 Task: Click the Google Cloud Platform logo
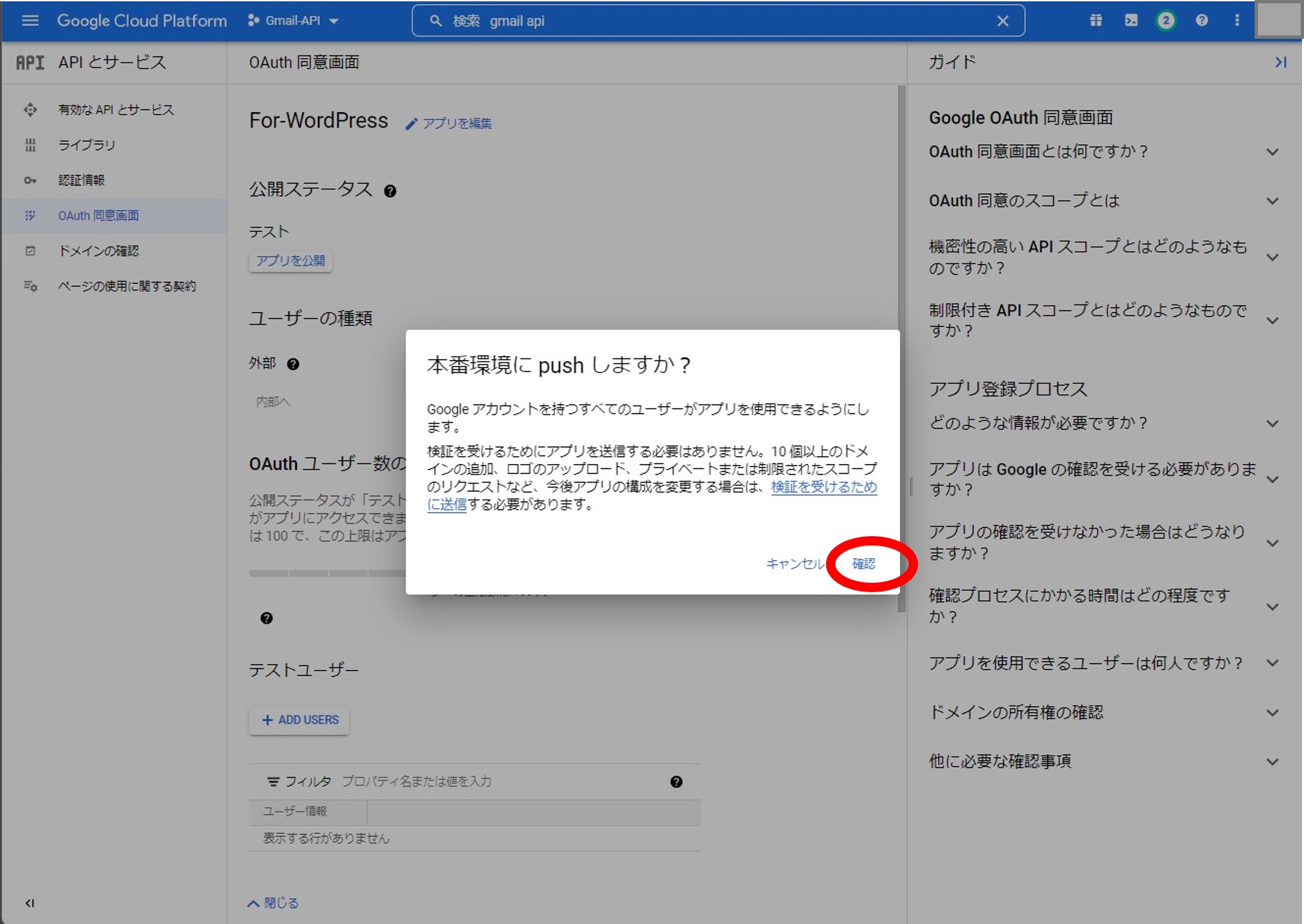(142, 21)
